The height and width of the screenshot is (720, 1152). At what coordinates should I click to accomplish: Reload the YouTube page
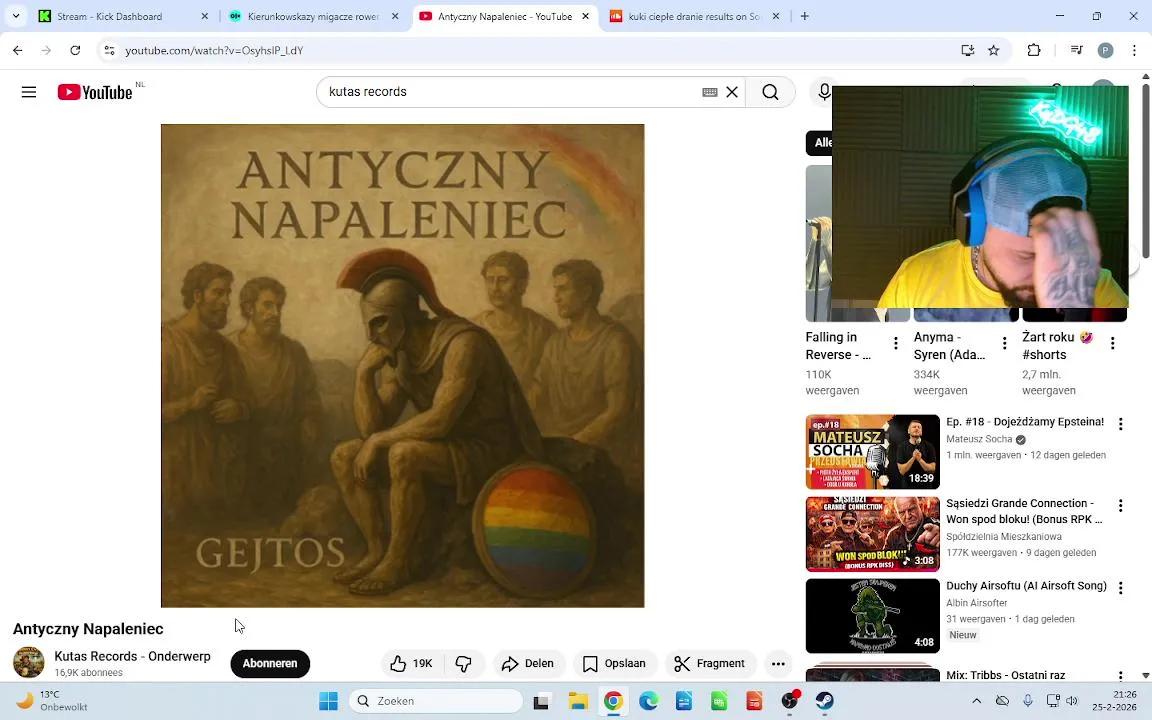pyautogui.click(x=75, y=50)
